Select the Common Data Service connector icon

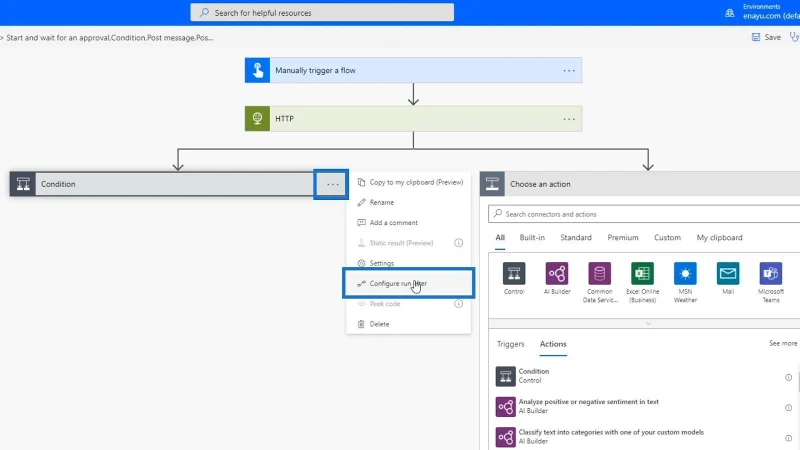coord(599,273)
